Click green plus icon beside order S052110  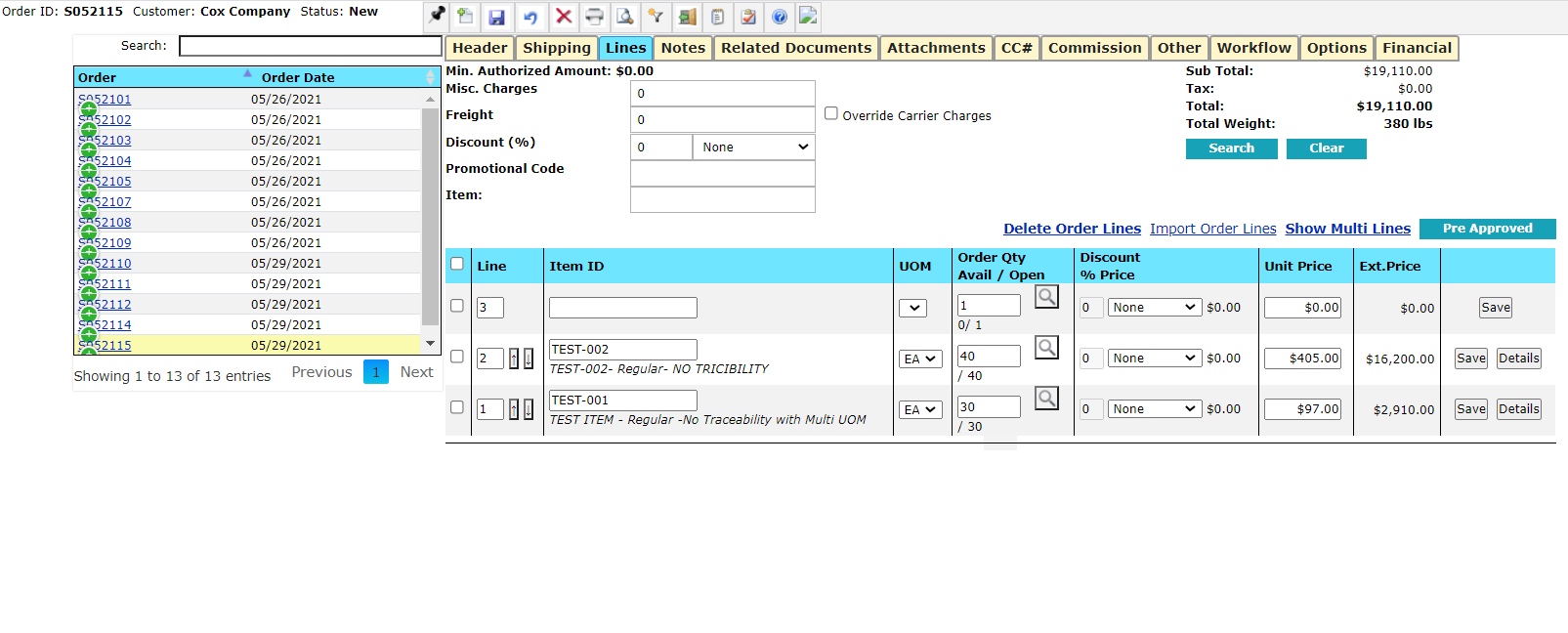[89, 274]
